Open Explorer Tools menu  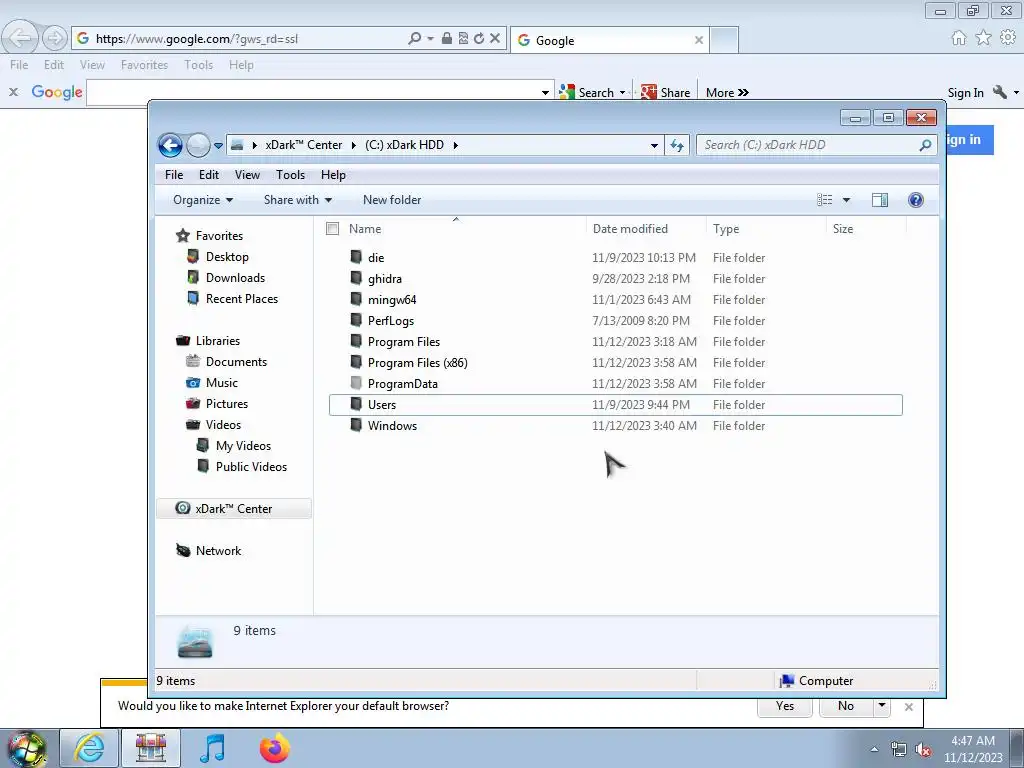pos(291,175)
